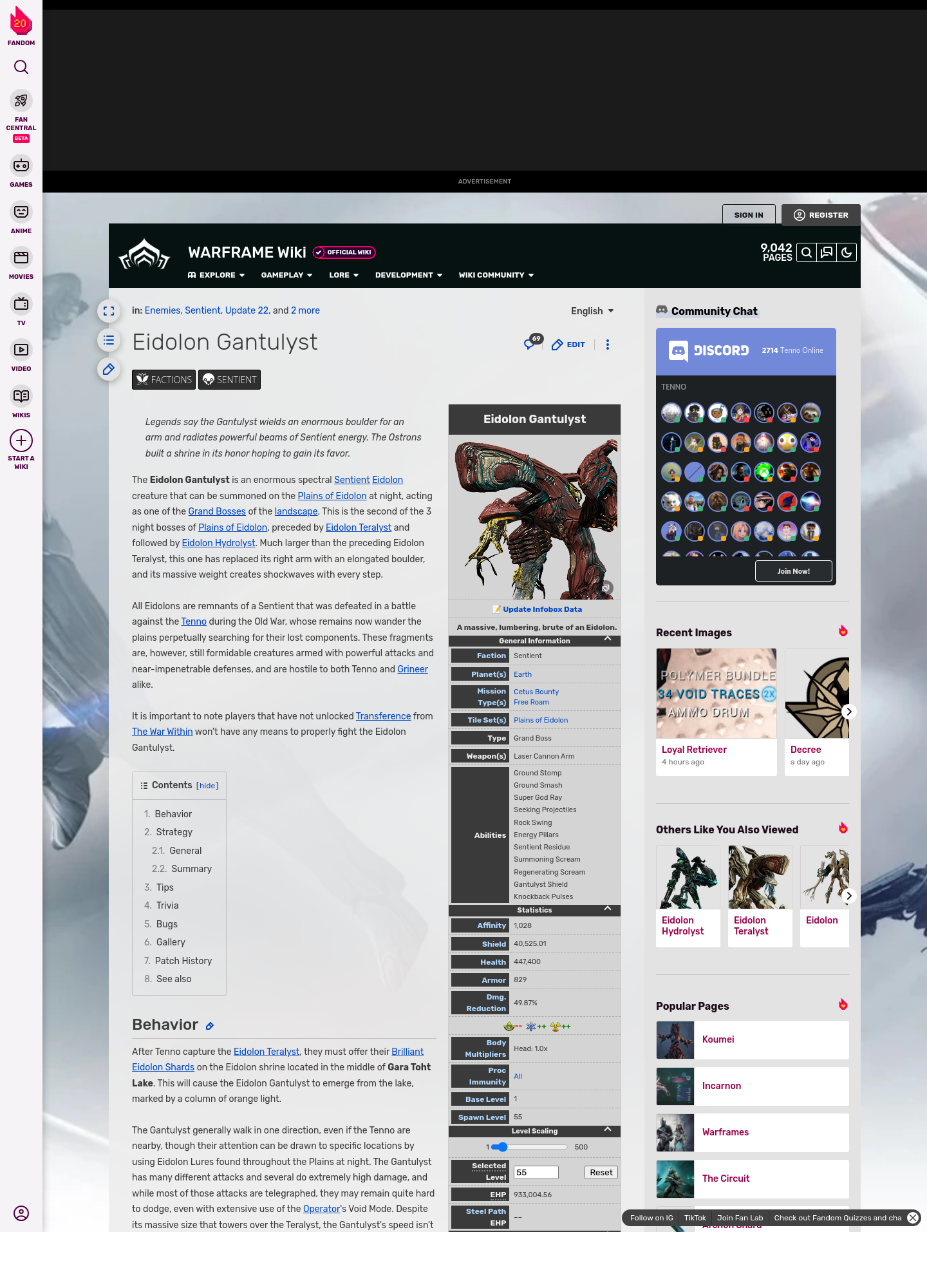Close the Fandom quizzes notification bar
927x1288 pixels.
click(912, 1218)
